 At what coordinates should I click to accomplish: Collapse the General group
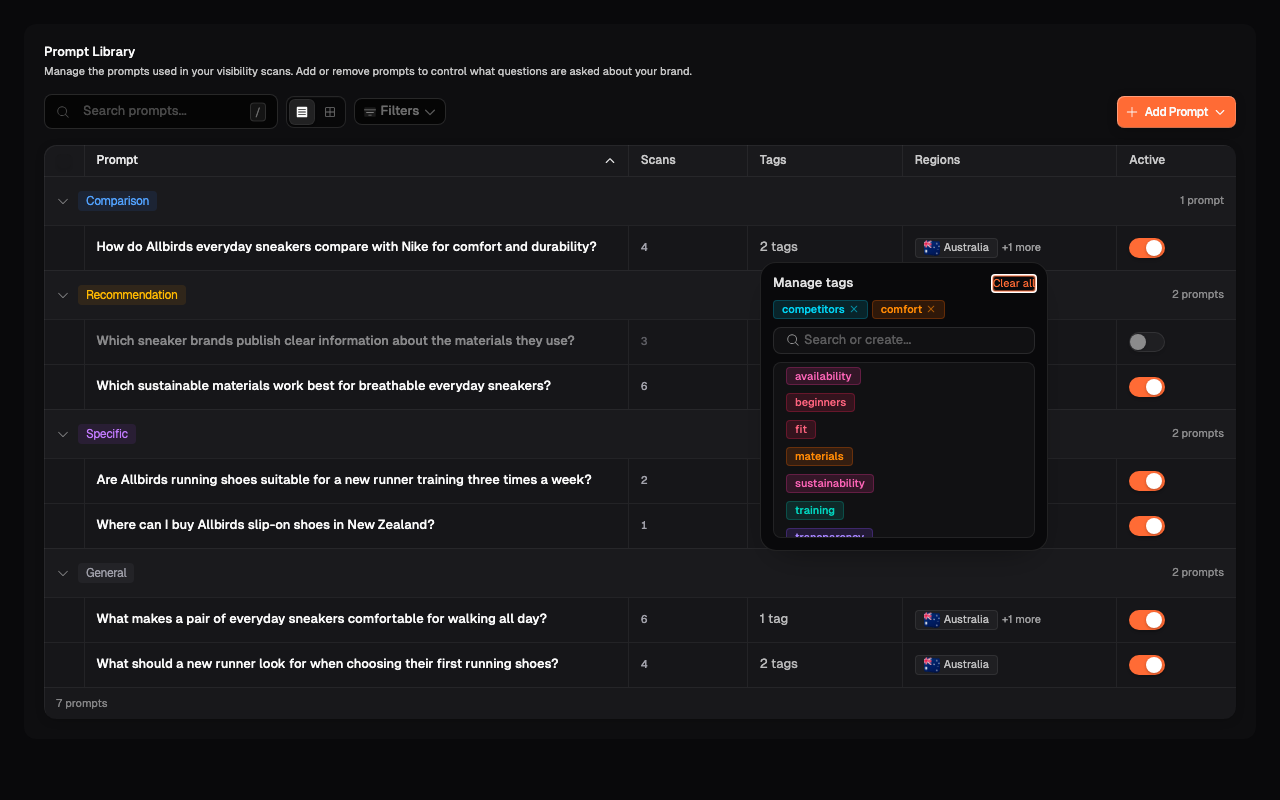click(63, 573)
